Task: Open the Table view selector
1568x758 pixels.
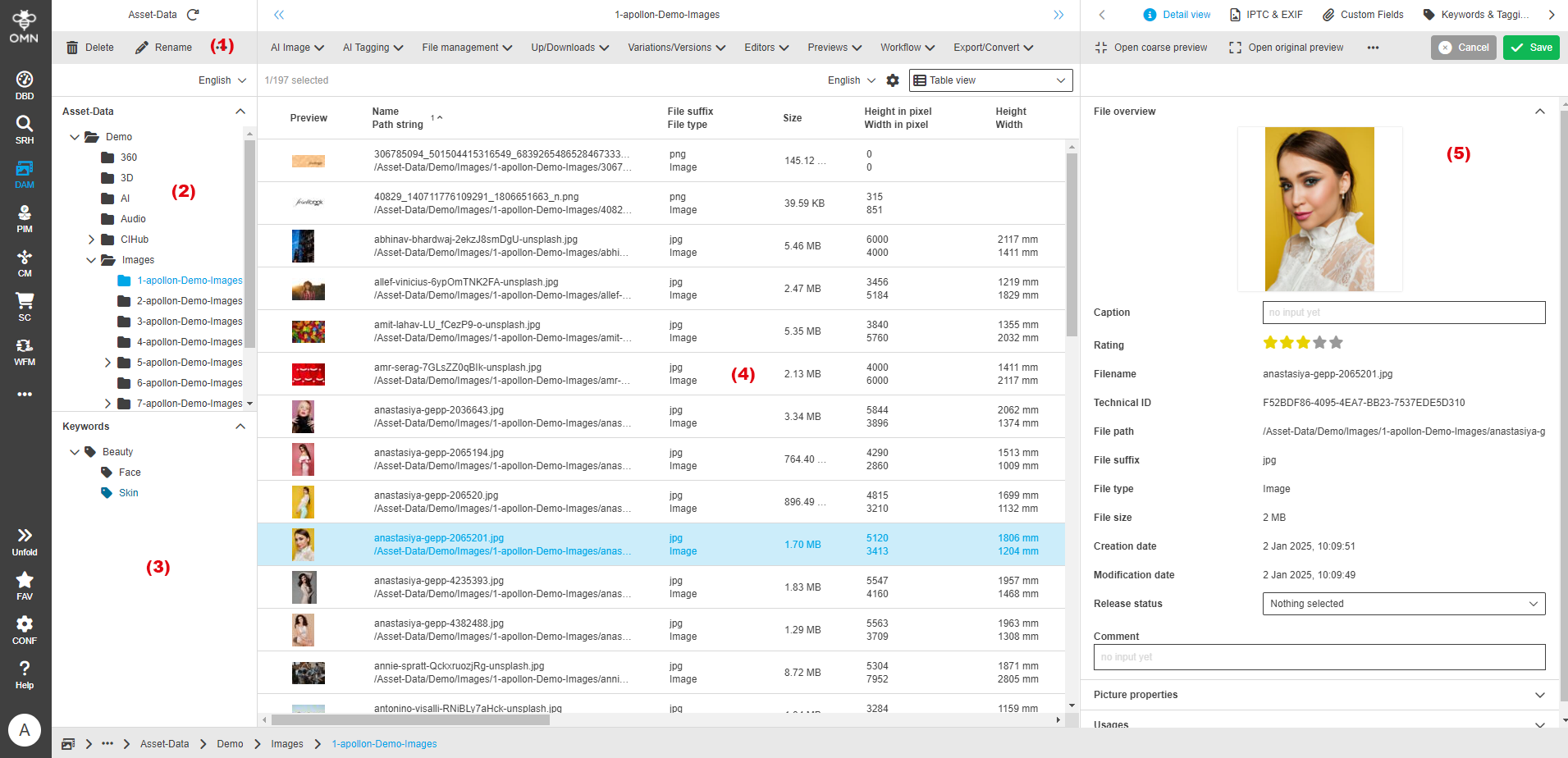Action: (990, 80)
